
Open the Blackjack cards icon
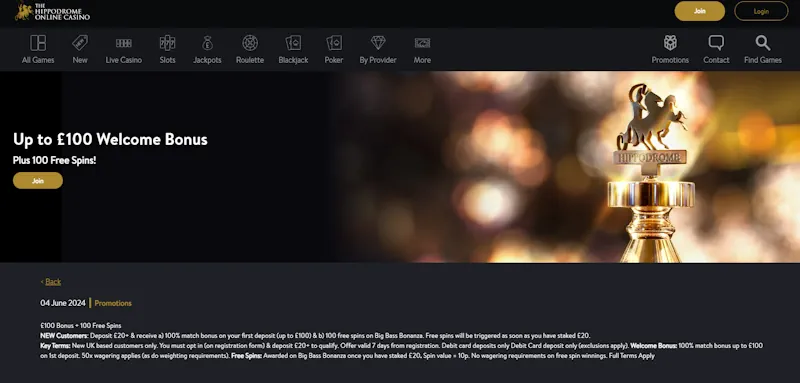pyautogui.click(x=293, y=43)
